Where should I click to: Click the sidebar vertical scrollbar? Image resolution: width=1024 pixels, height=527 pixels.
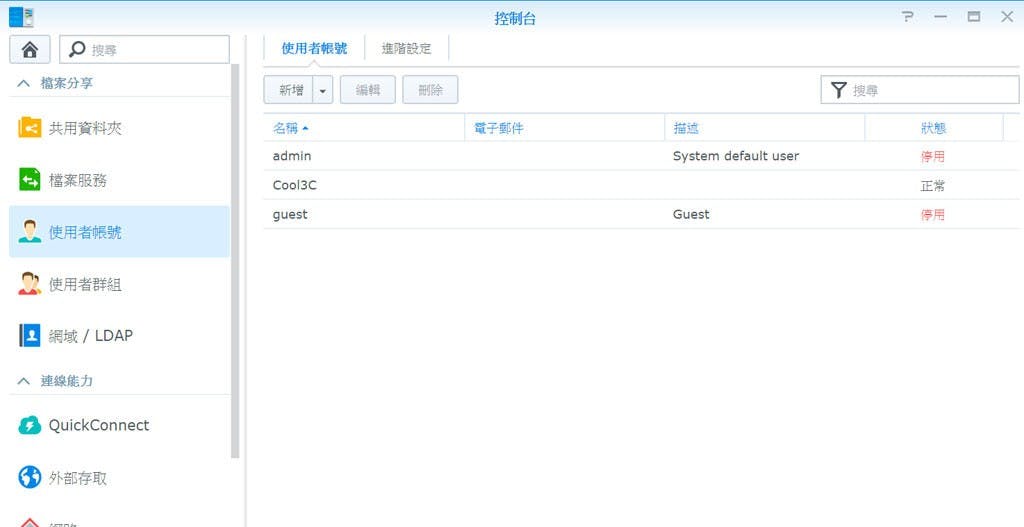(x=235, y=261)
